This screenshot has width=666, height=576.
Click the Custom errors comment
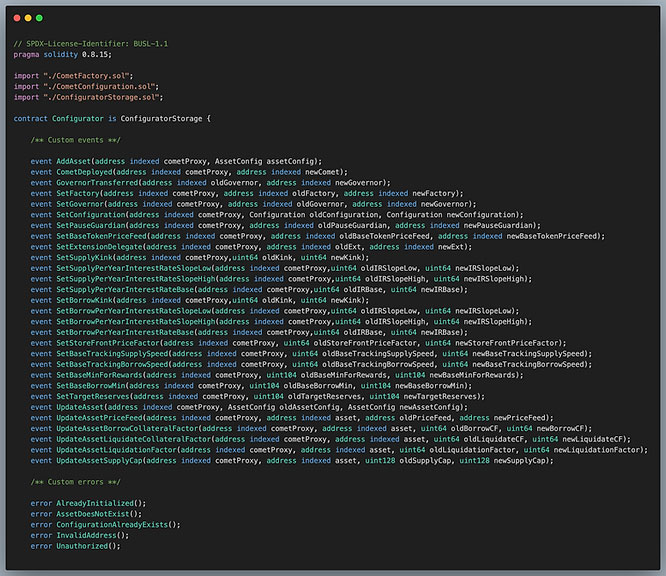point(75,482)
